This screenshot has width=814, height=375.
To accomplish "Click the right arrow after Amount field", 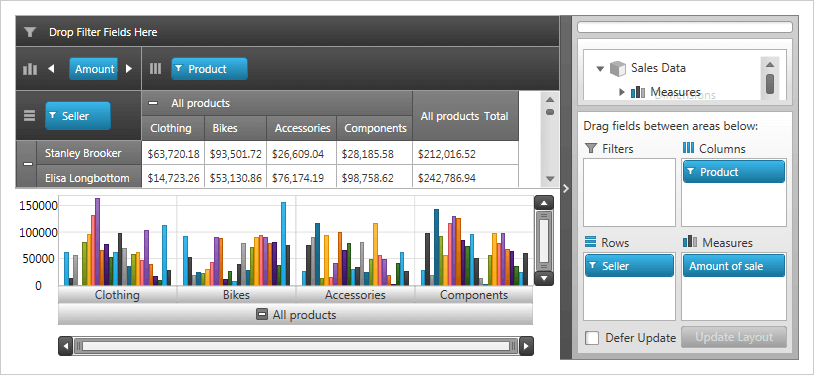I will point(129,69).
